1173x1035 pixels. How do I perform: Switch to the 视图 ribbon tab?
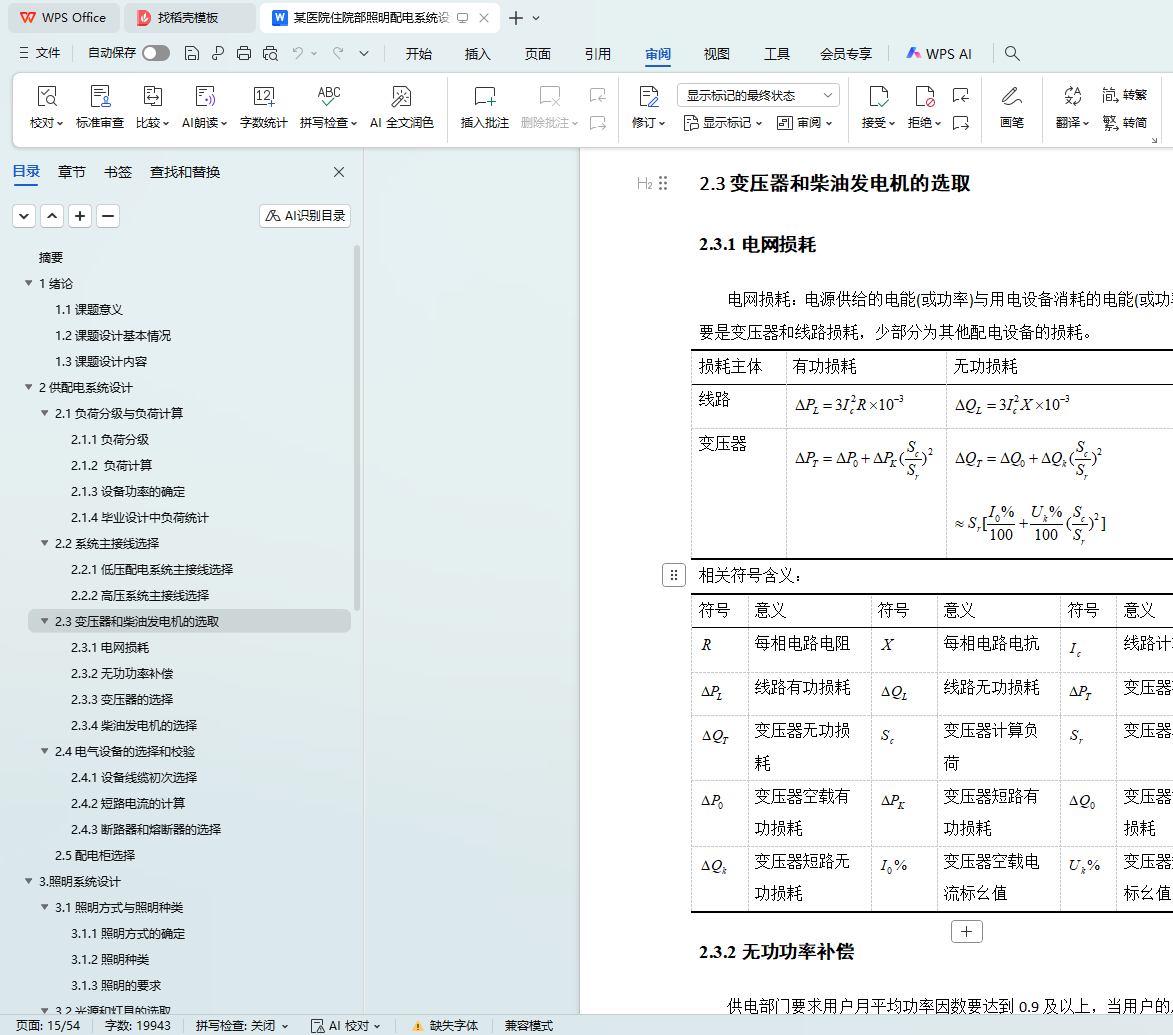click(717, 54)
